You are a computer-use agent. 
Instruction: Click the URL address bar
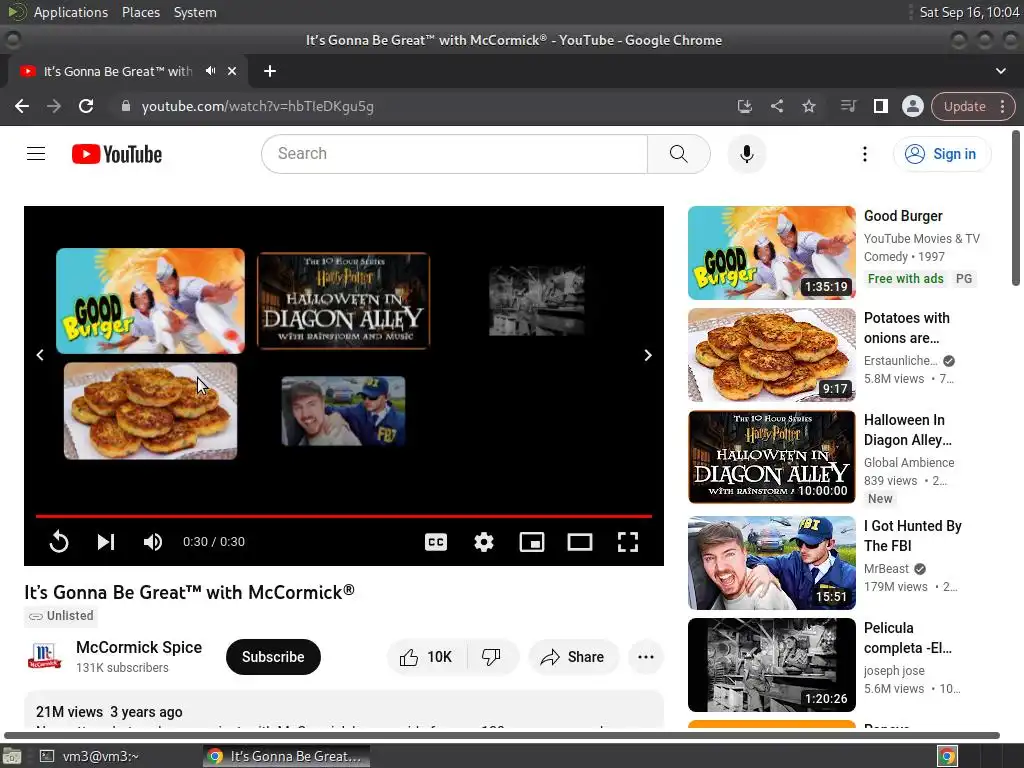tap(418, 106)
